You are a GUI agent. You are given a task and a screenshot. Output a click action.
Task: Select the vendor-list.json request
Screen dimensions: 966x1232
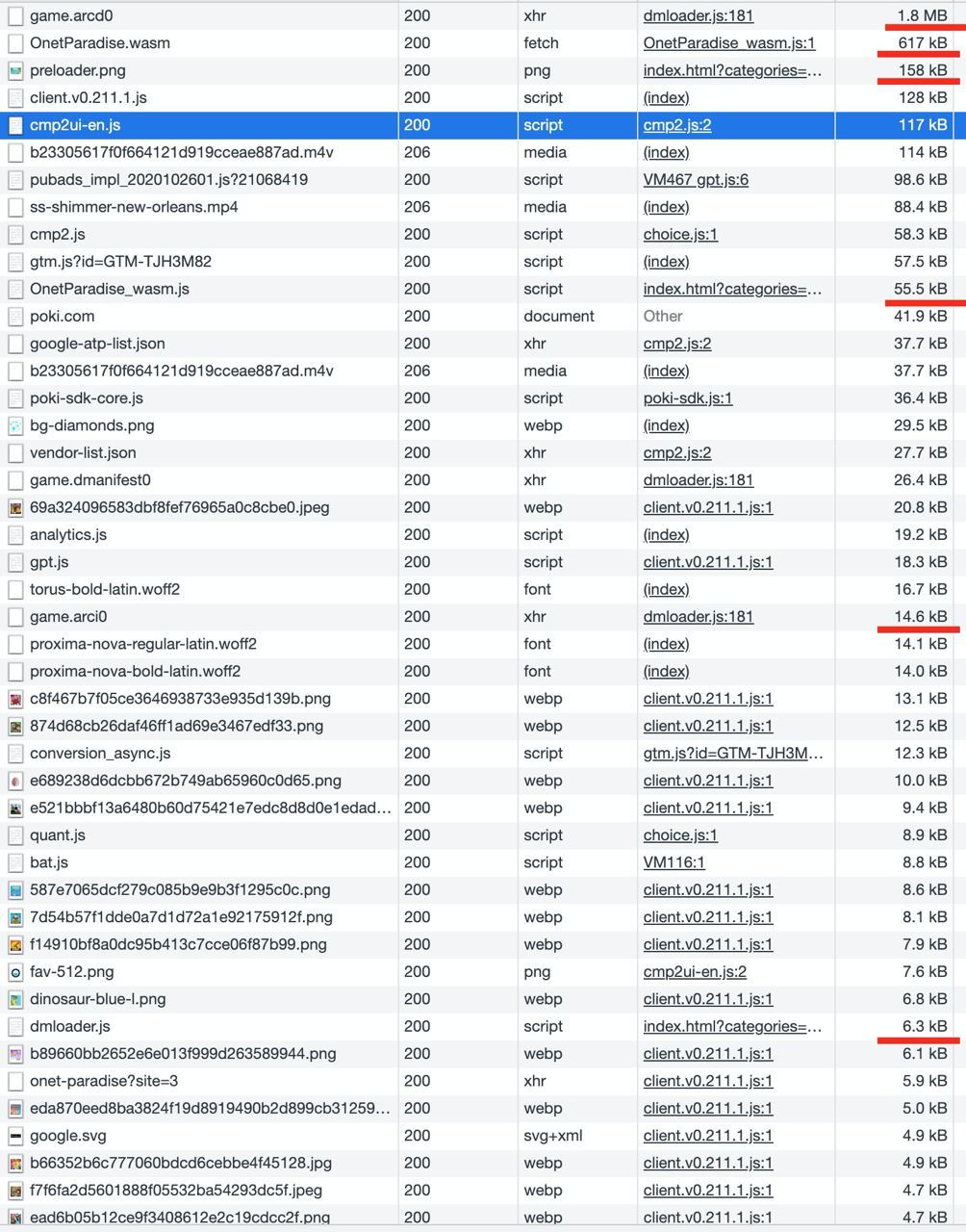pos(83,453)
